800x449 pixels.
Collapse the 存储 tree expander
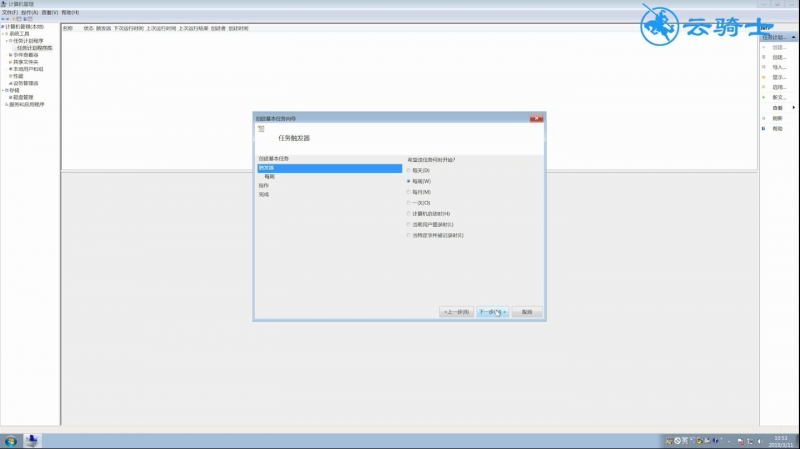3,90
